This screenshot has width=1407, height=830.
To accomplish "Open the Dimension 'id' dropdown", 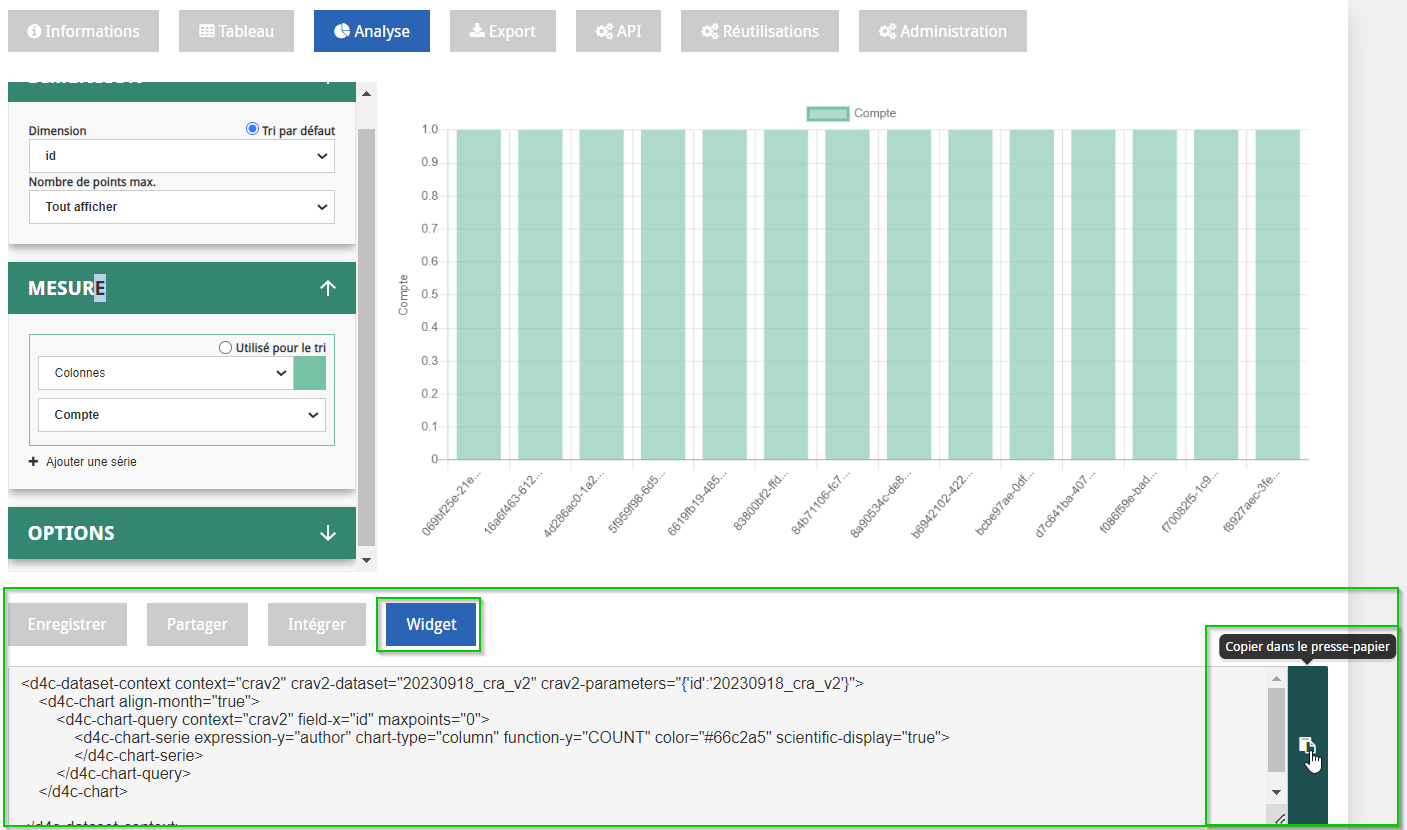I will pos(182,156).
